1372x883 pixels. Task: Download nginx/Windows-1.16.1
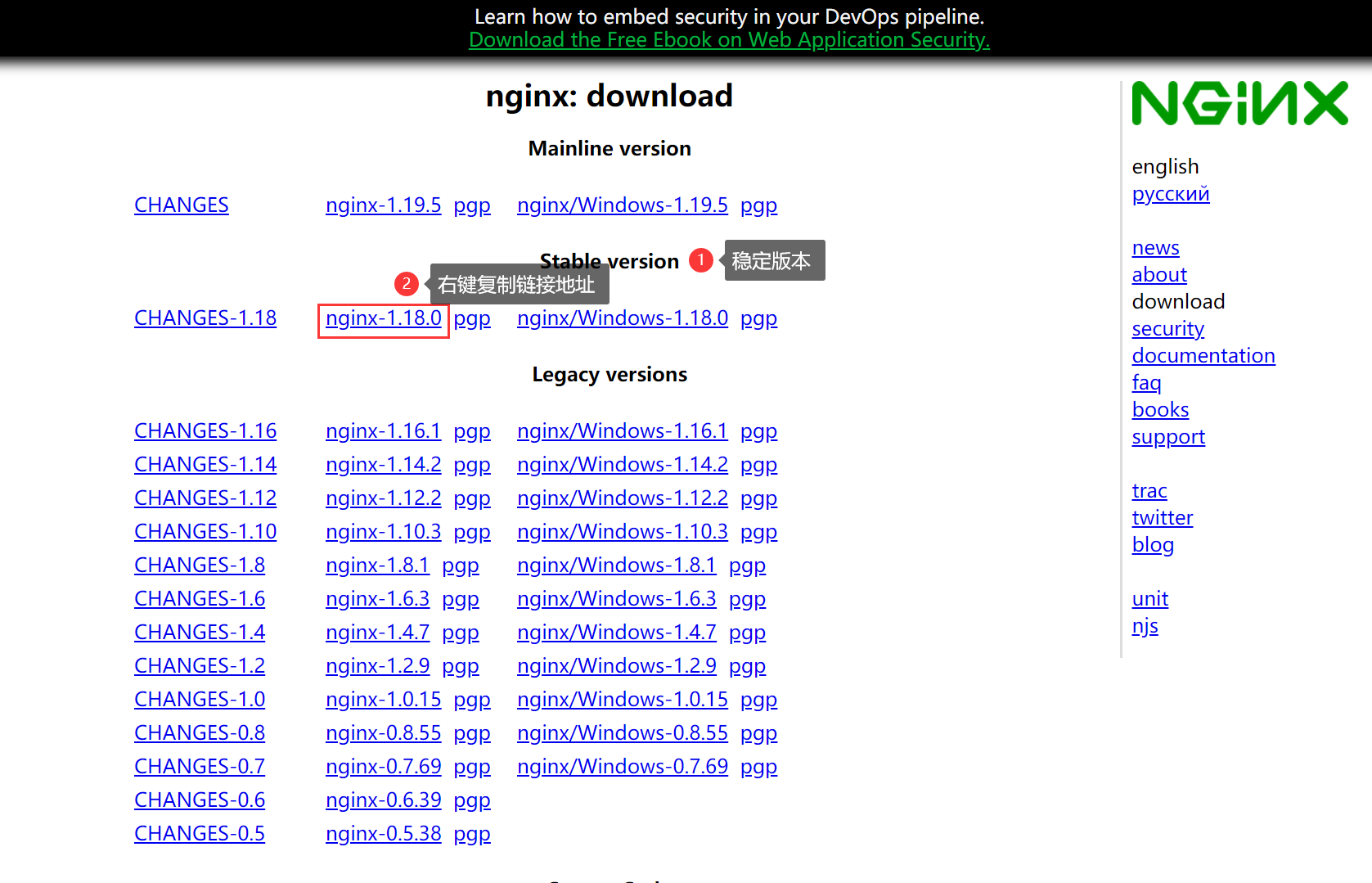623,430
